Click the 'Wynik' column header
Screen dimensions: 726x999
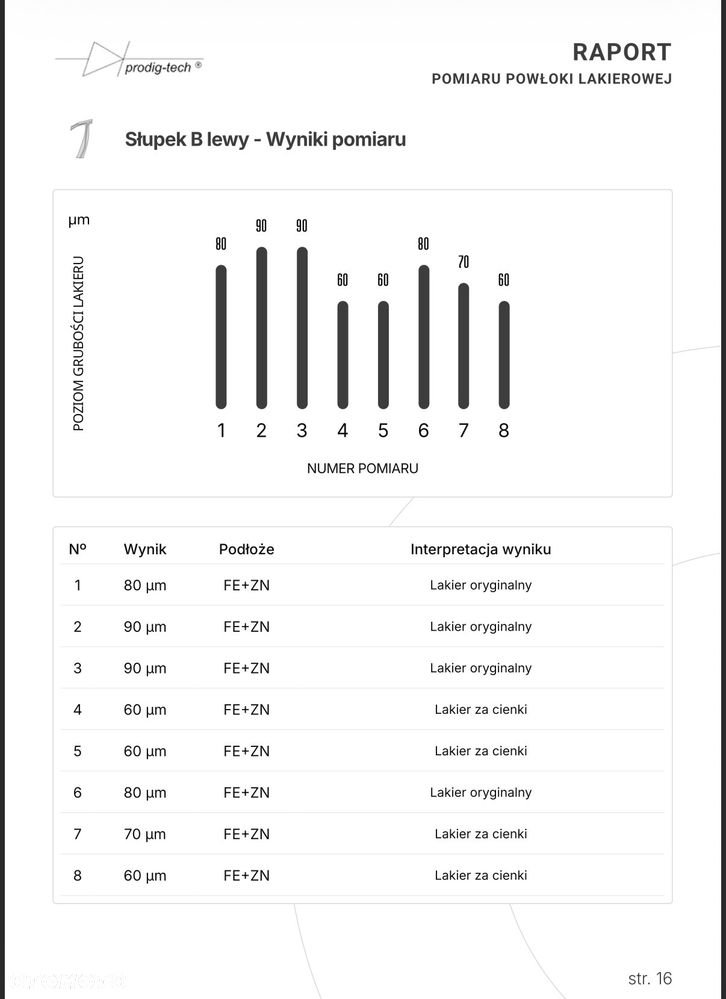click(x=145, y=549)
